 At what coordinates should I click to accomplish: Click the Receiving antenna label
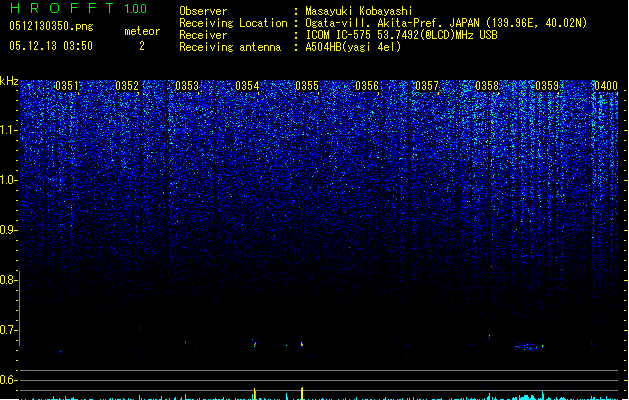click(x=230, y=47)
